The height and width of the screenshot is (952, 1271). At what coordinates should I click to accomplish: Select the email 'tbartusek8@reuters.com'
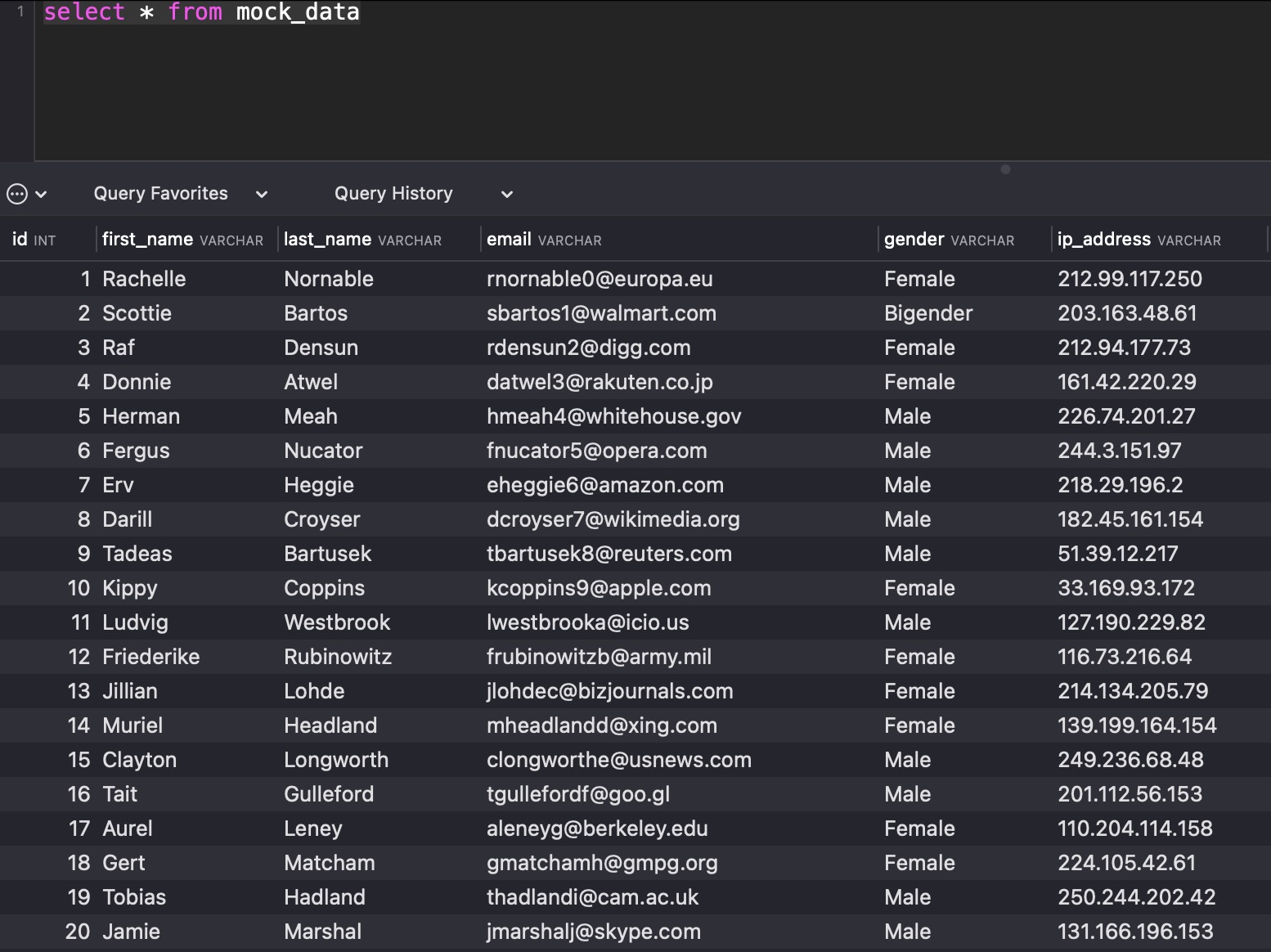click(x=609, y=554)
